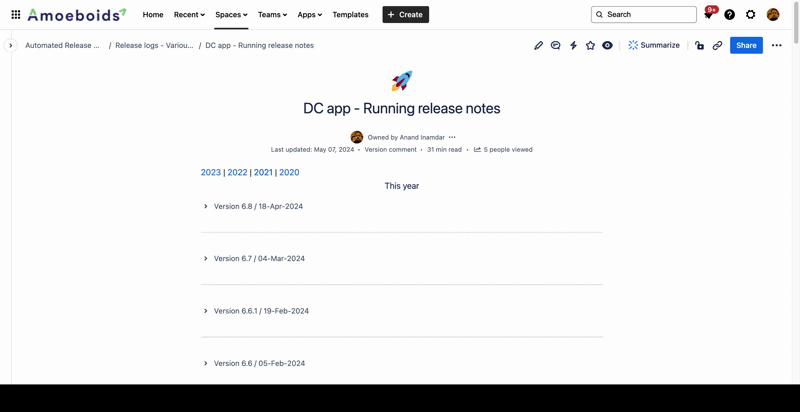The image size is (800, 412).
Task: Open DC app breadcrumb link
Action: click(260, 45)
